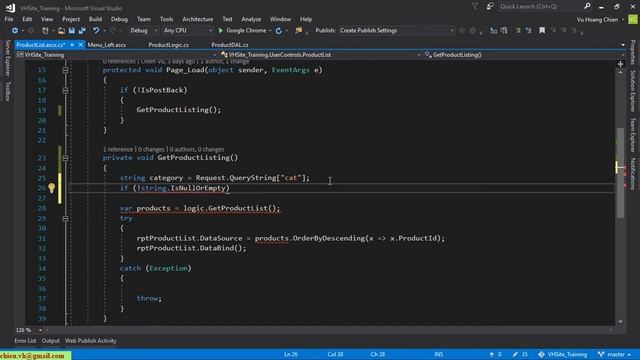Switch to the ProductDAL.cs tab

(230, 45)
